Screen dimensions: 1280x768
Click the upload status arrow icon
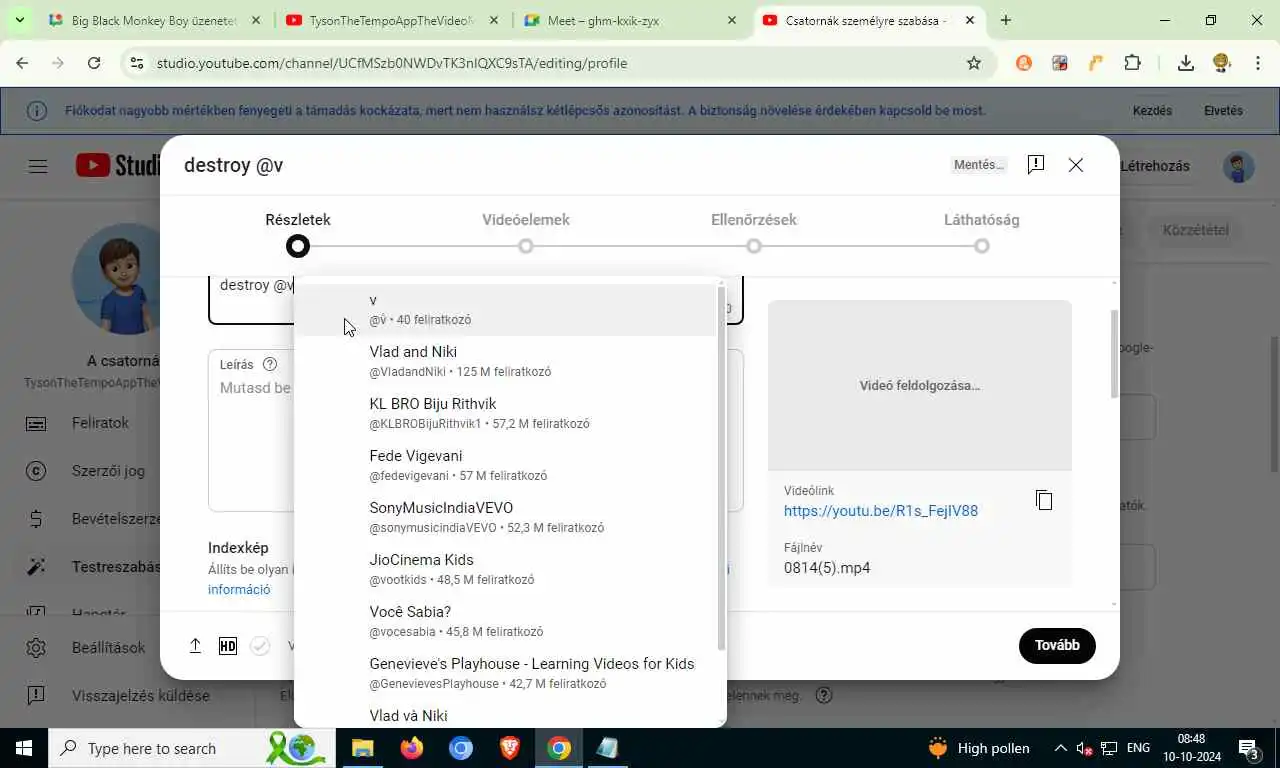[x=196, y=646]
